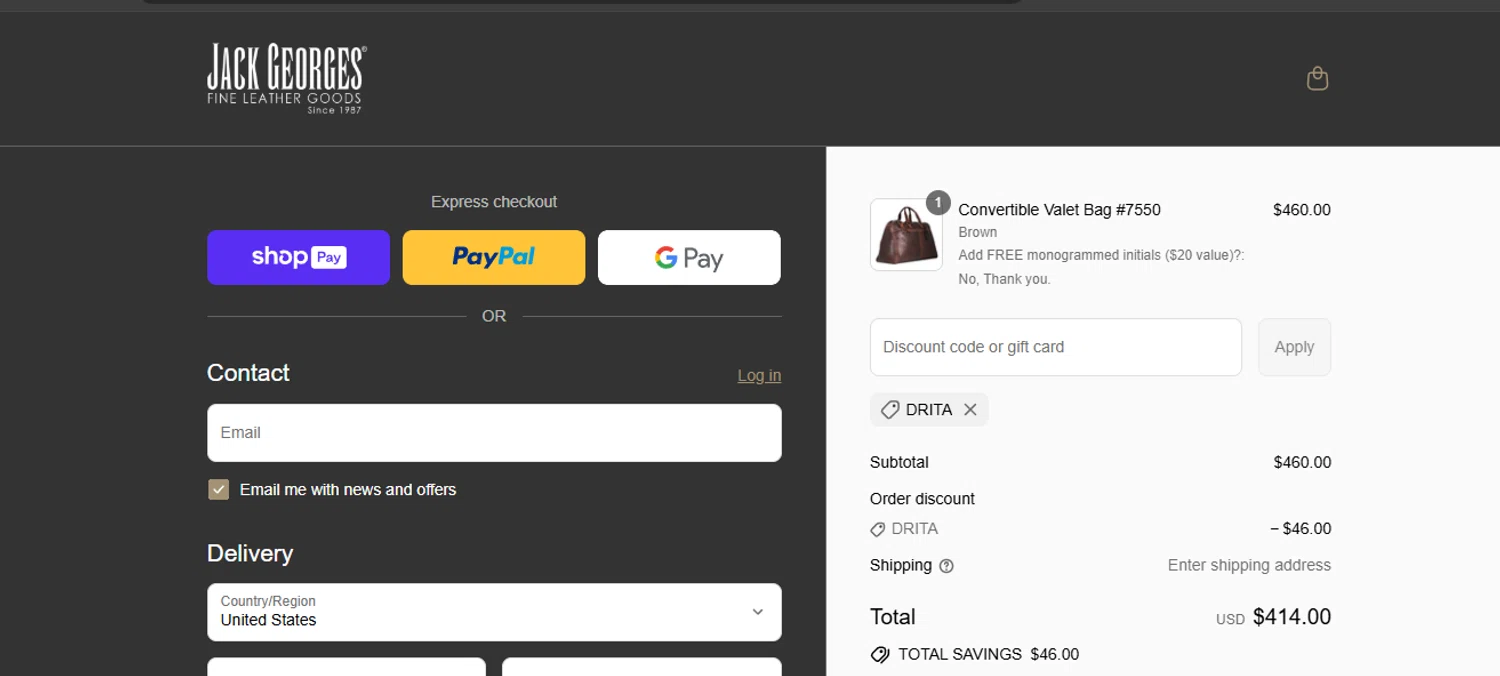Click the Subtotal $460.00 value
Screen dimensions: 1500x676
1302,462
